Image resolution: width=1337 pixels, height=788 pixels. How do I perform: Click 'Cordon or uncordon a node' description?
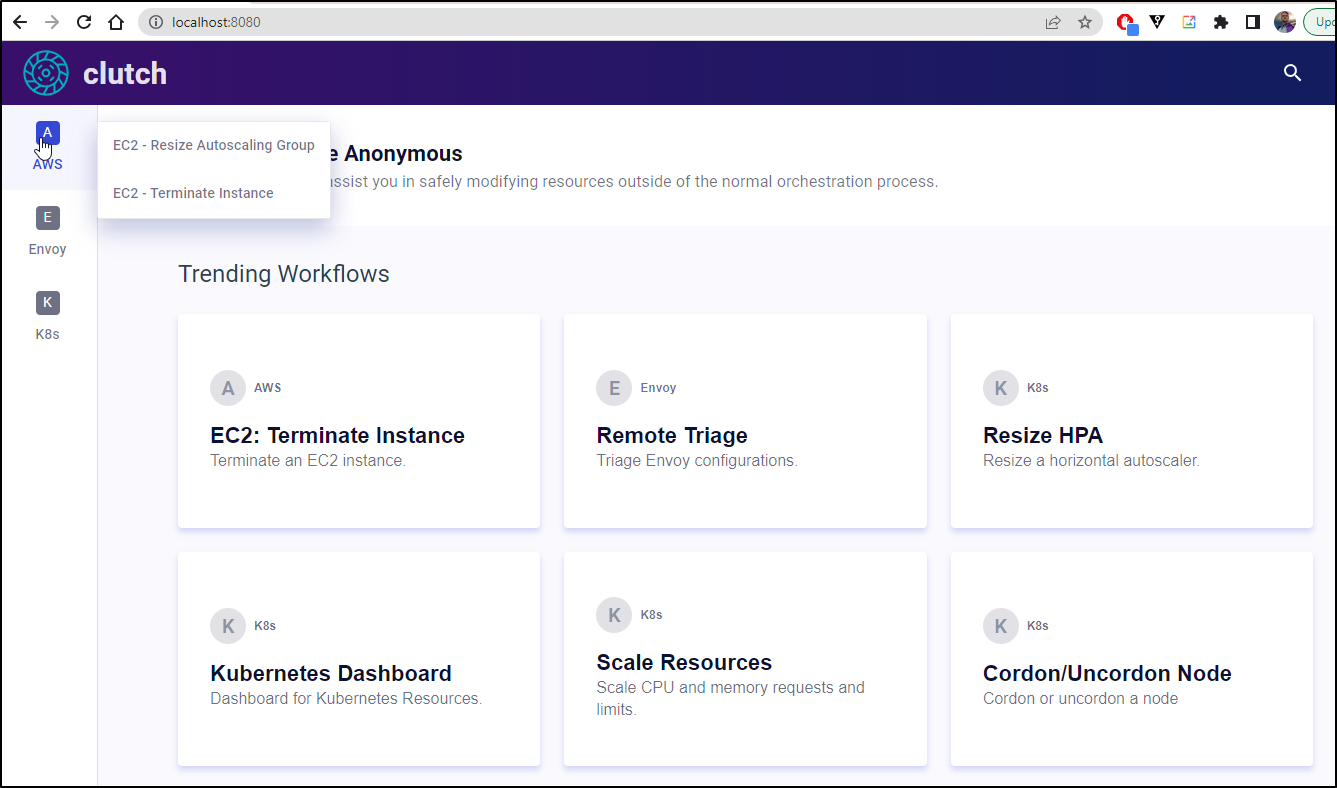1080,699
